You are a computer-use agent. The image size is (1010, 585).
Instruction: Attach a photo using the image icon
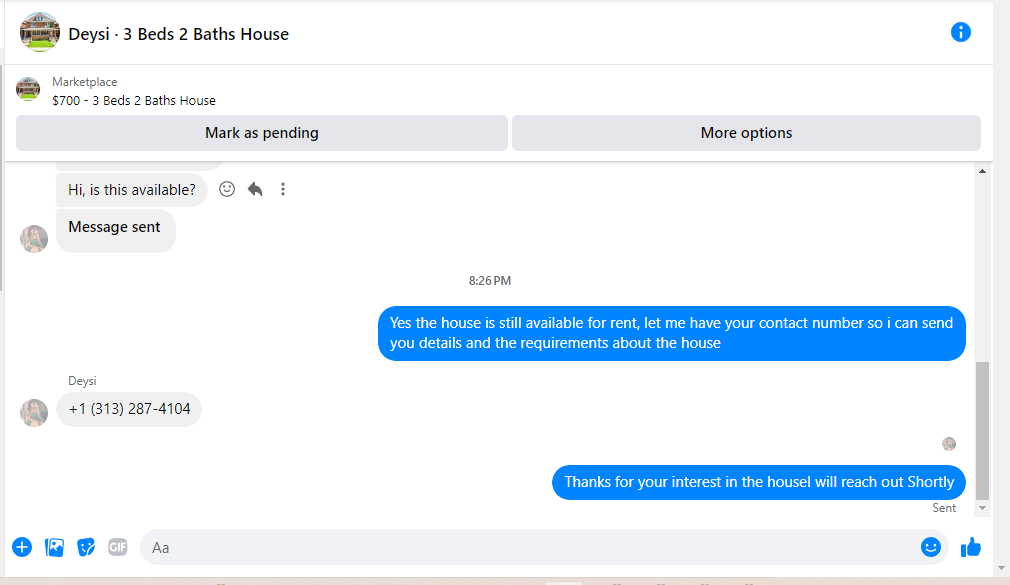(54, 547)
